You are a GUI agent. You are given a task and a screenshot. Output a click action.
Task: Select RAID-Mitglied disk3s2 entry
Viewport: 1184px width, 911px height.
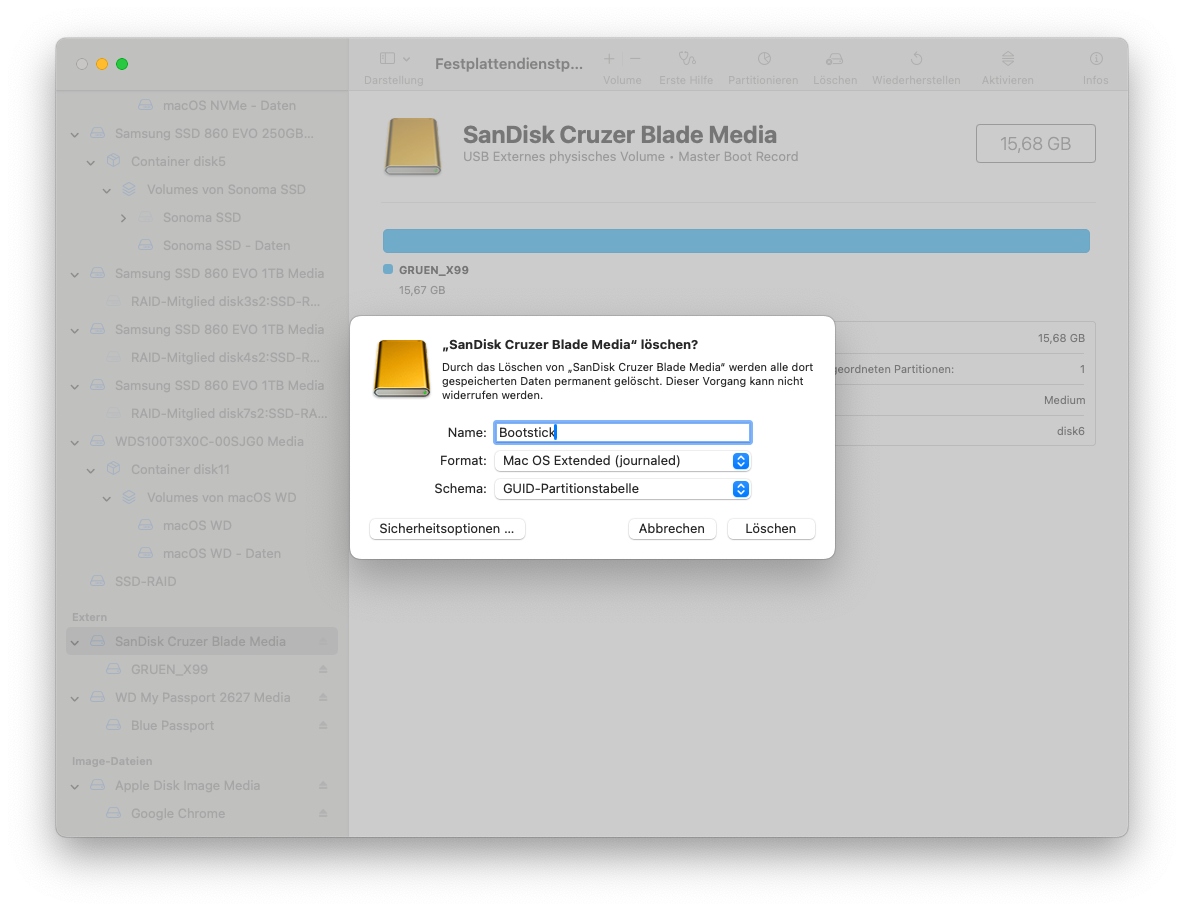click(225, 301)
